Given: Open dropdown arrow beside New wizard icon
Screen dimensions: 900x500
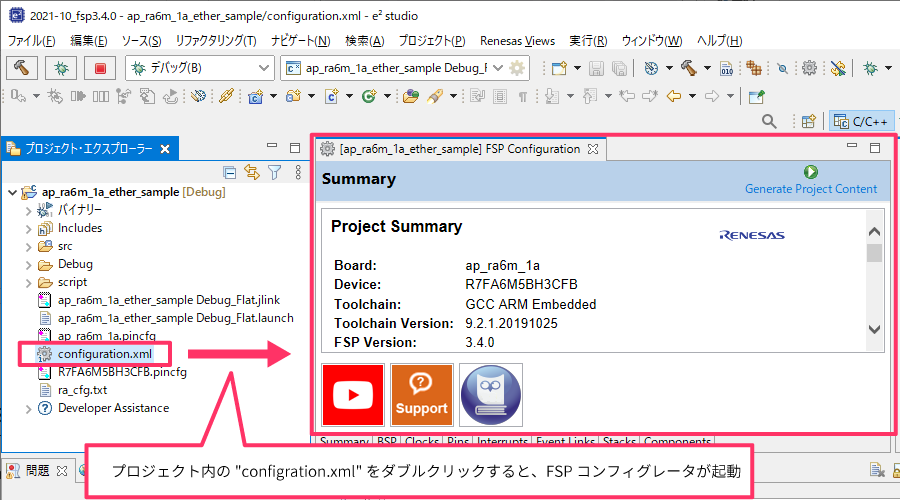Looking at the screenshot, I should pos(577,68).
